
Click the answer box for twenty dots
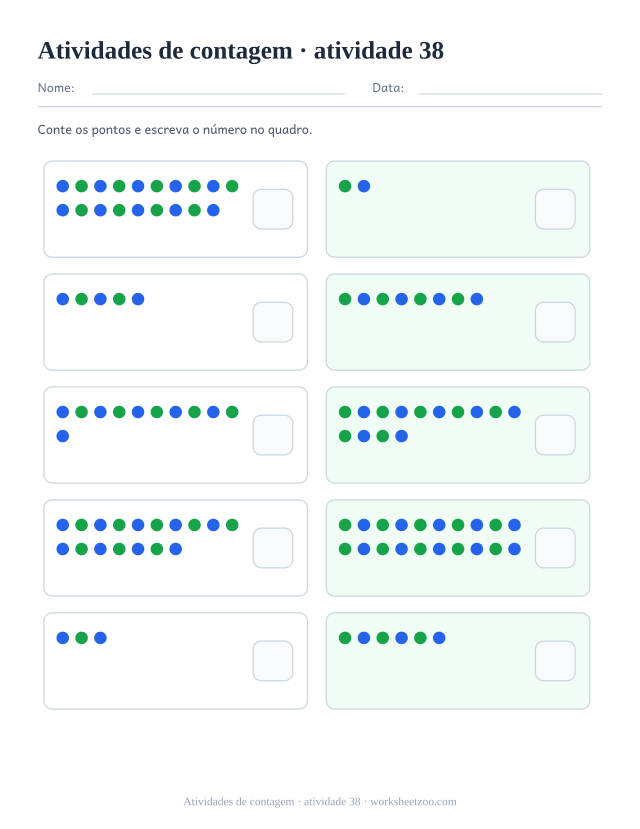tap(555, 548)
